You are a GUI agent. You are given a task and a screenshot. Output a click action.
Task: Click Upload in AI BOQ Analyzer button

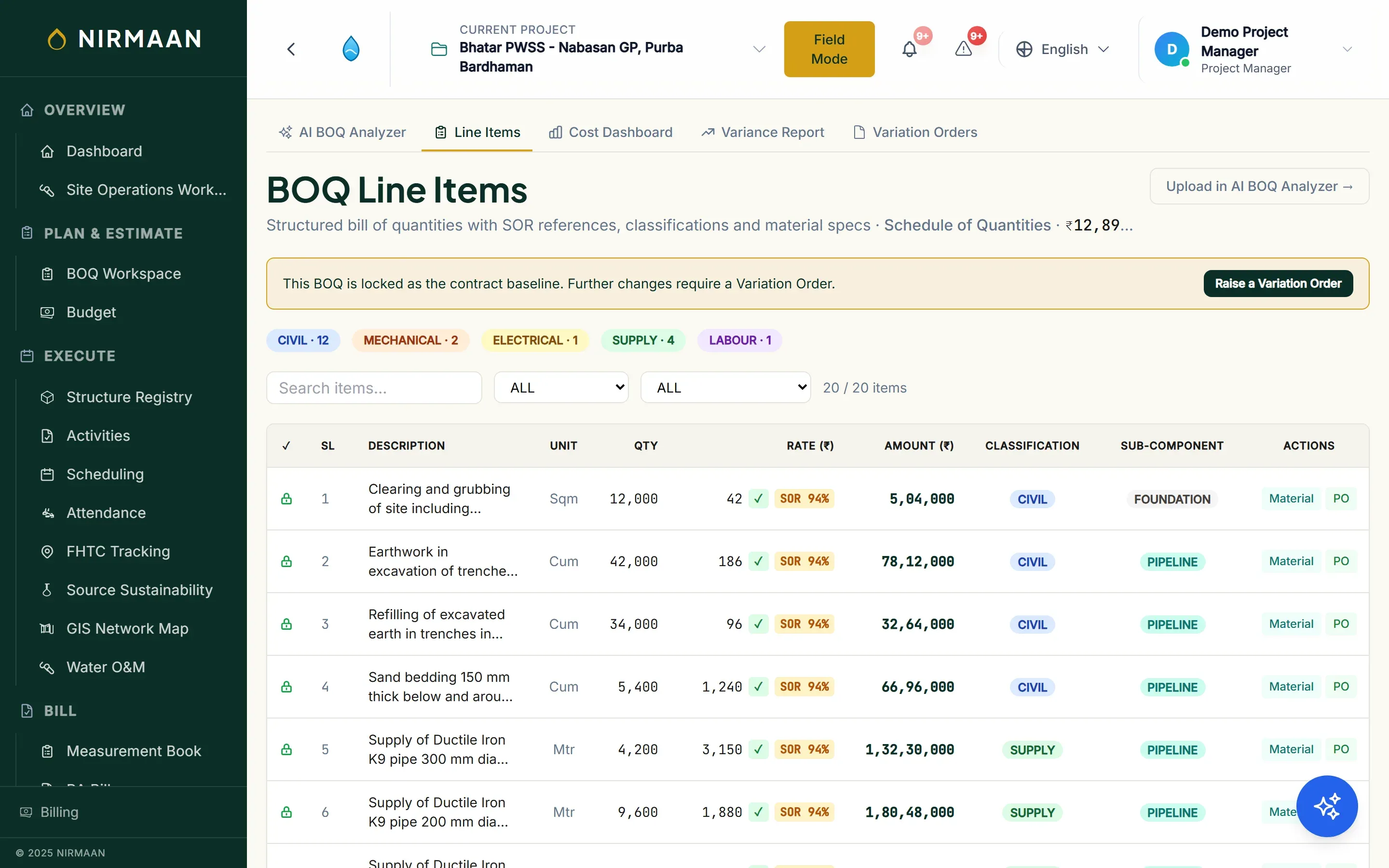pos(1259,186)
